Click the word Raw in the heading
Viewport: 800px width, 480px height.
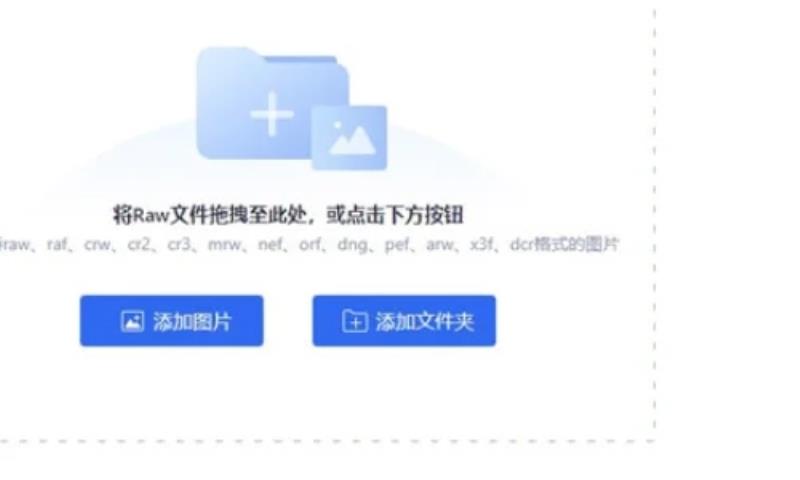[151, 216]
